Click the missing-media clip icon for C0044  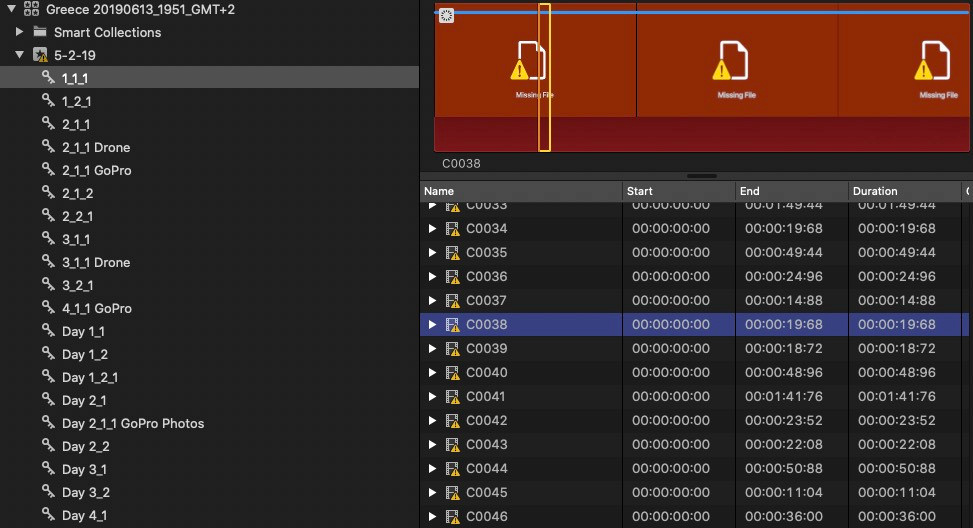coord(453,469)
